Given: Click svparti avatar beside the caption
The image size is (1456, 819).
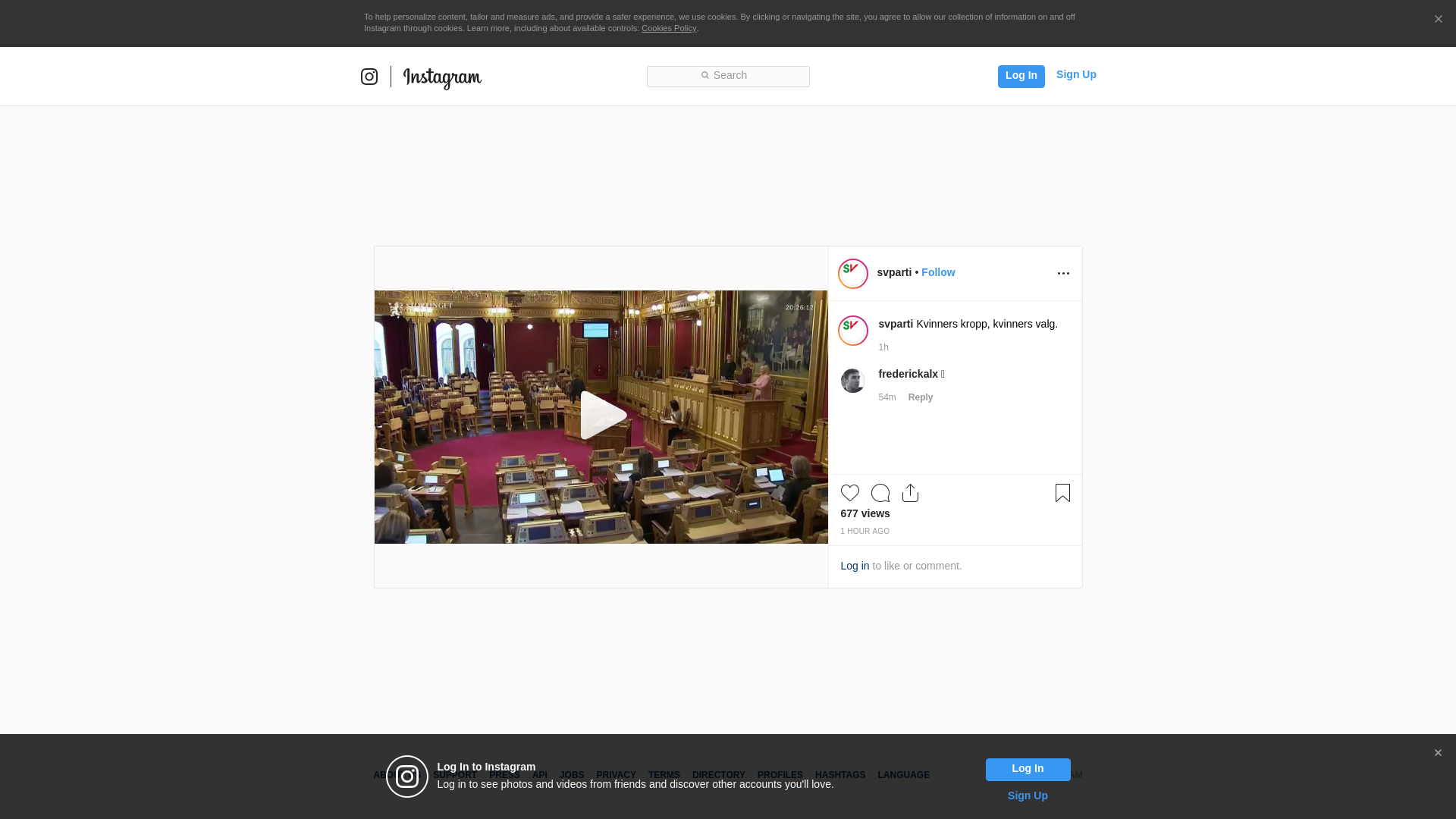Looking at the screenshot, I should click(x=853, y=331).
